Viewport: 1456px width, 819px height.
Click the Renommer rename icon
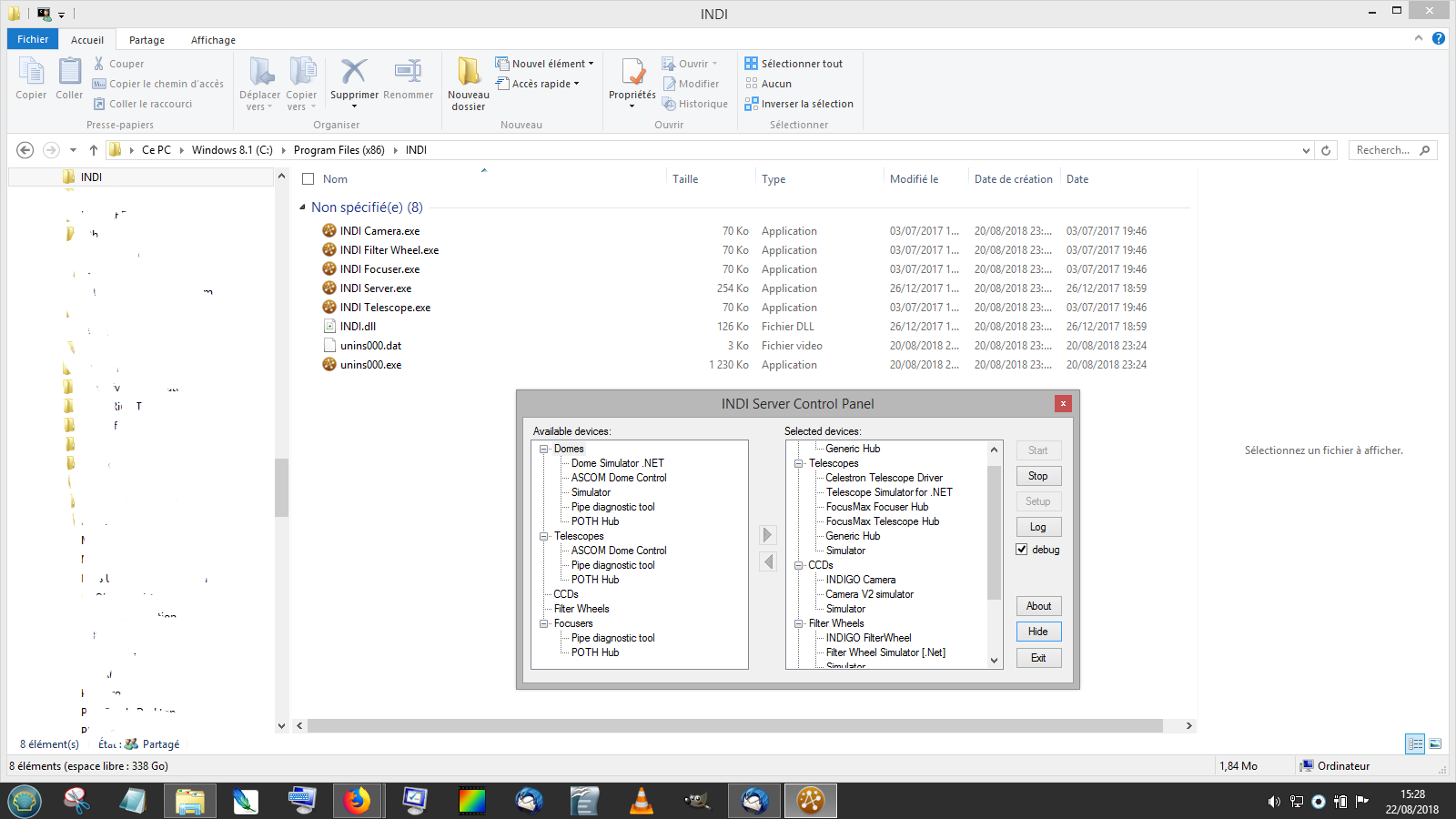[408, 72]
